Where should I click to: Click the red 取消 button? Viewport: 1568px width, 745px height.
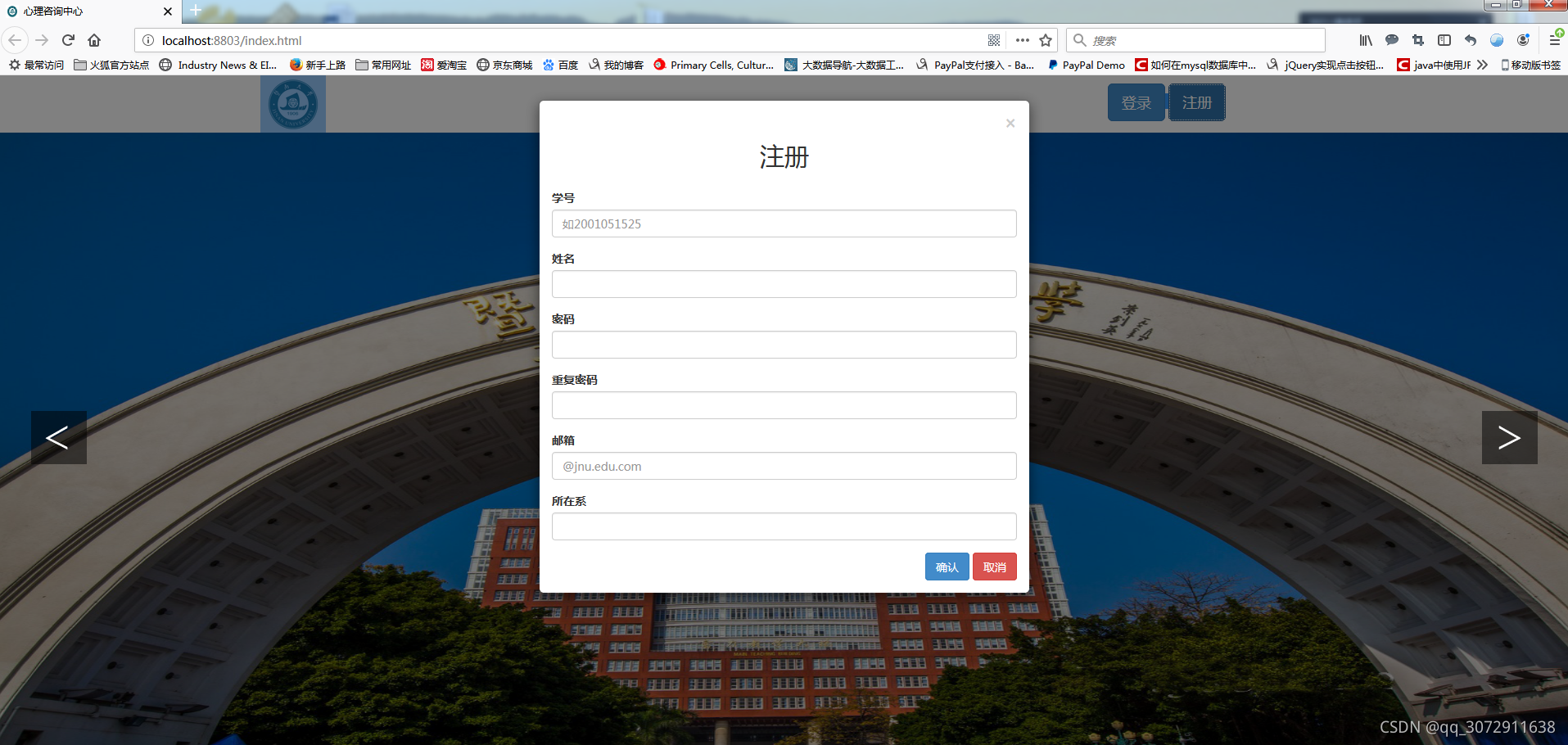pos(995,567)
